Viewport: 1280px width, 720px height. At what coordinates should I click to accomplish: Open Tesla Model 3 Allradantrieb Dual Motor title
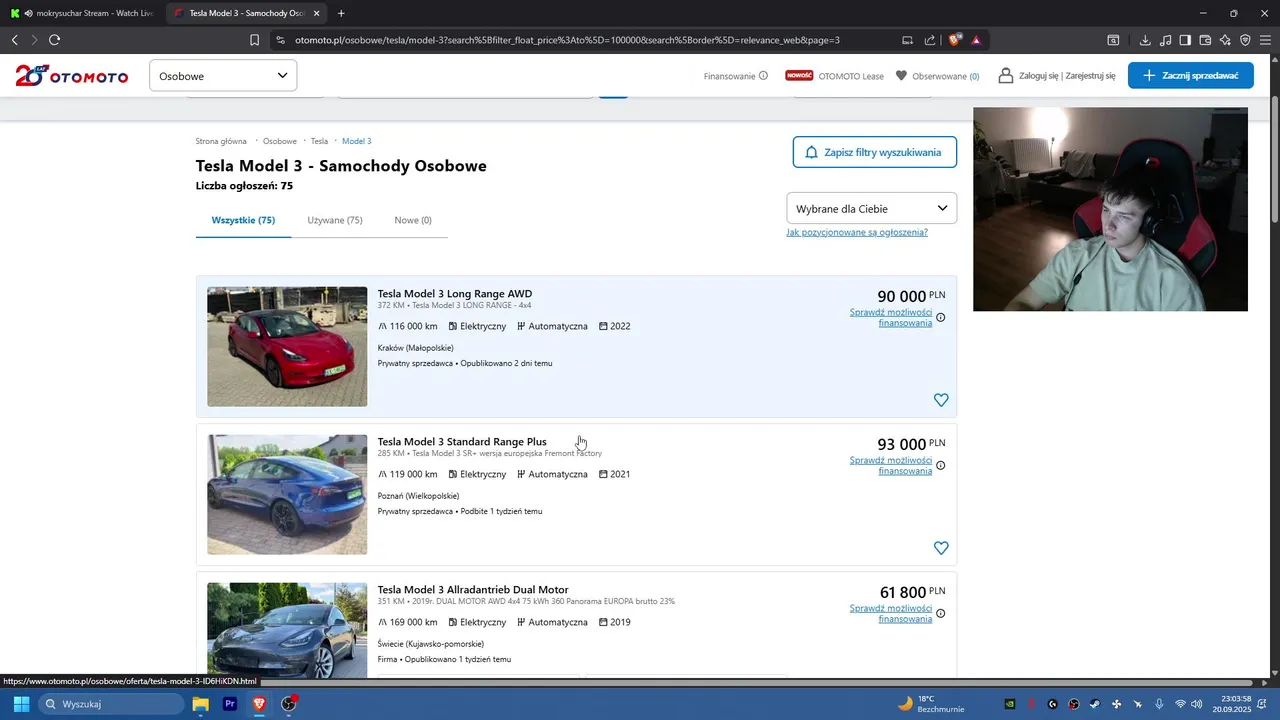tap(473, 590)
